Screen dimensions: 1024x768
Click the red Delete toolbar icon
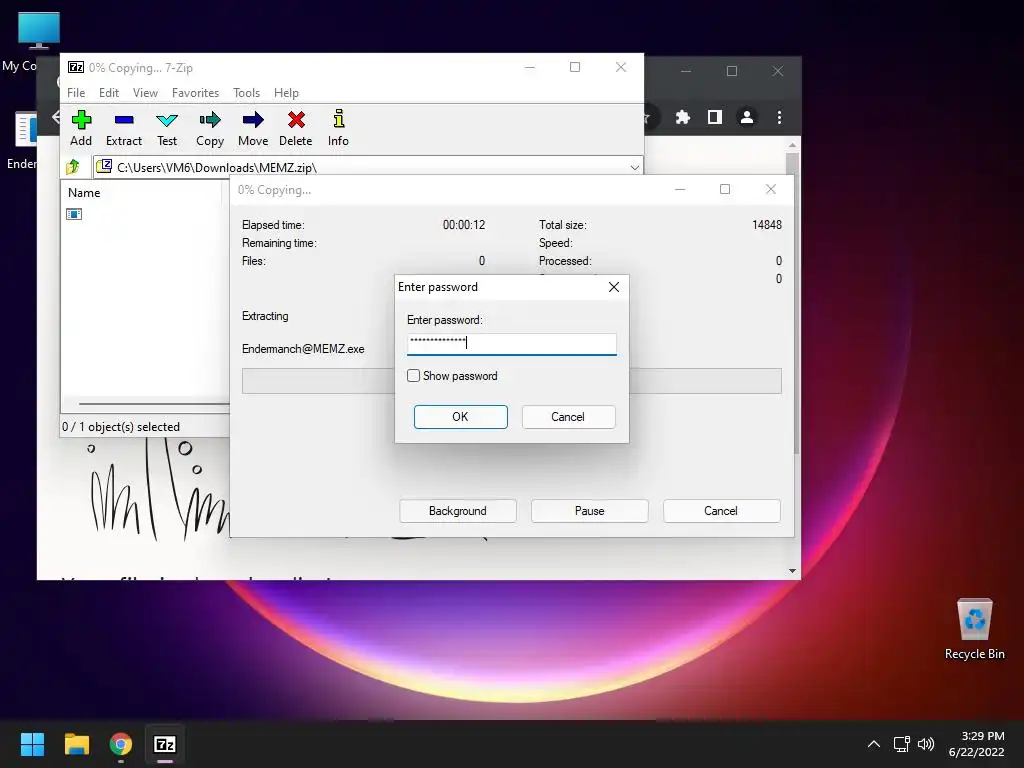tap(296, 128)
